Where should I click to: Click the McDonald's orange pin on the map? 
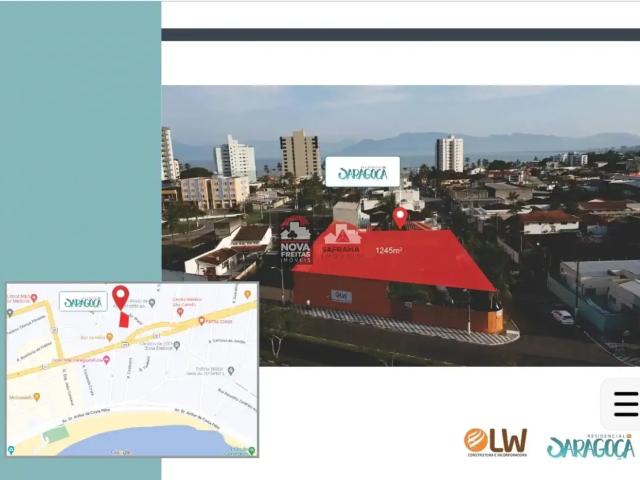tap(36, 397)
